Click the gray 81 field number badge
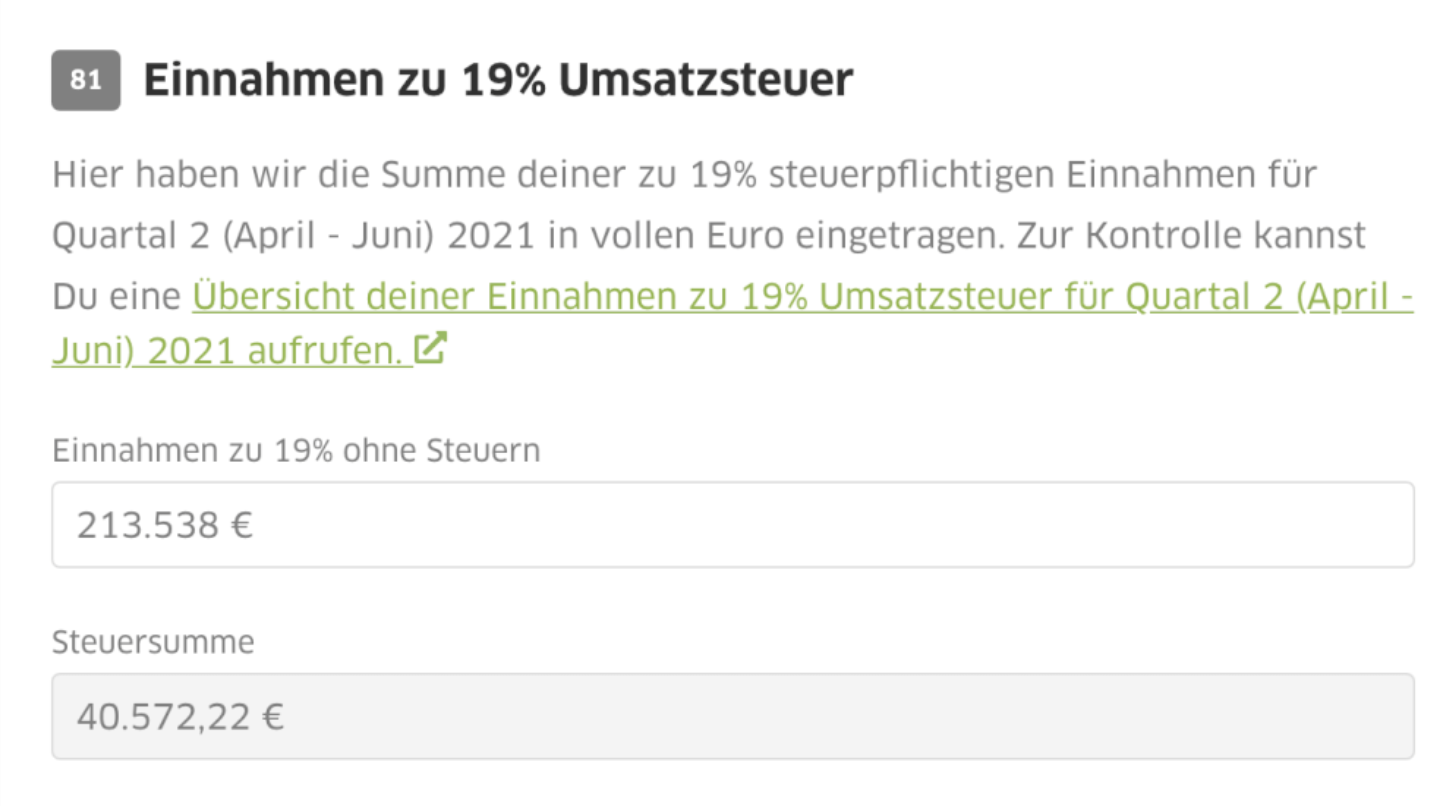The width and height of the screenshot is (1452, 806). click(86, 80)
